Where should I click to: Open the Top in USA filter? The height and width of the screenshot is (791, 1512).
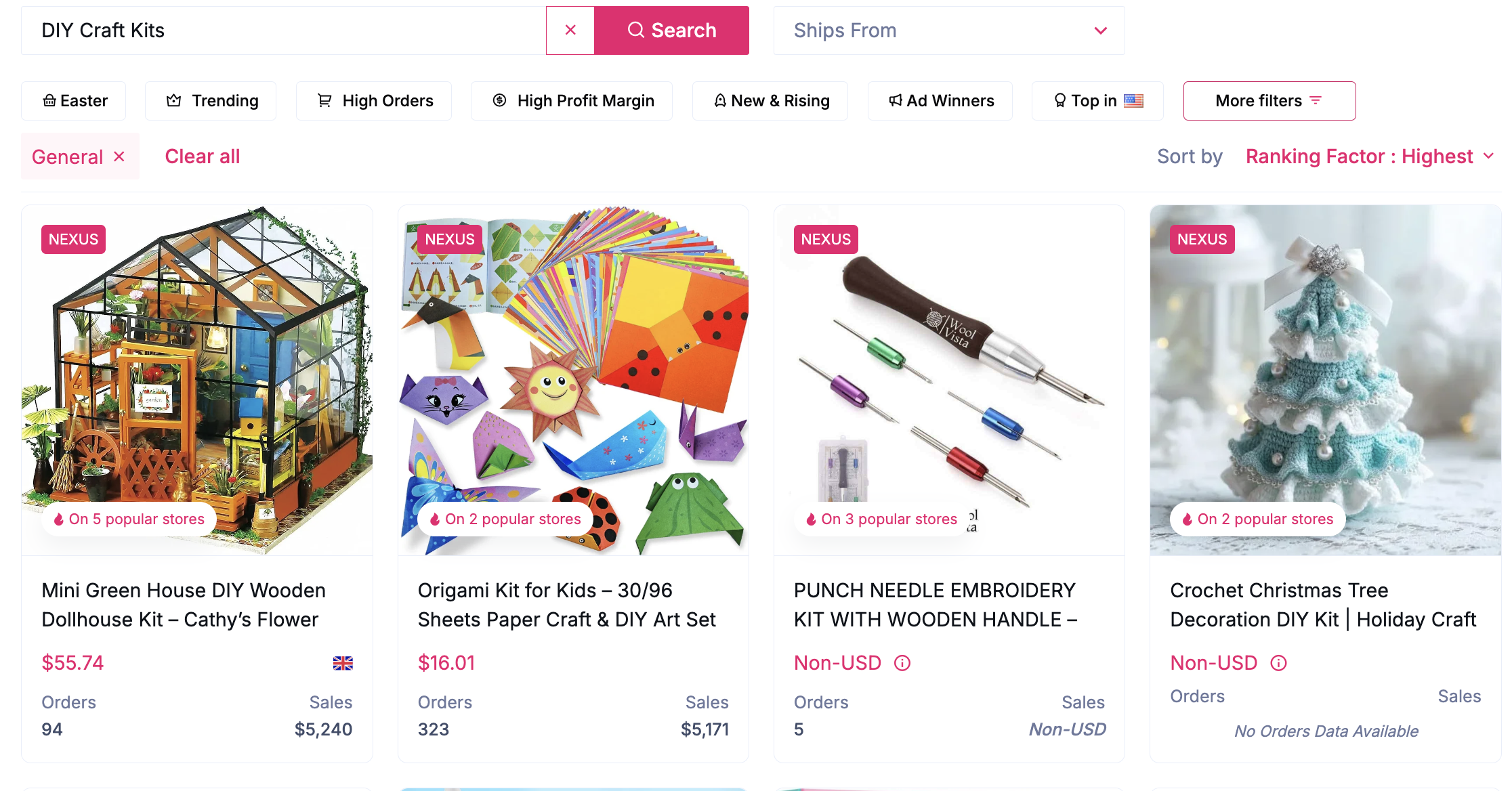click(1097, 100)
